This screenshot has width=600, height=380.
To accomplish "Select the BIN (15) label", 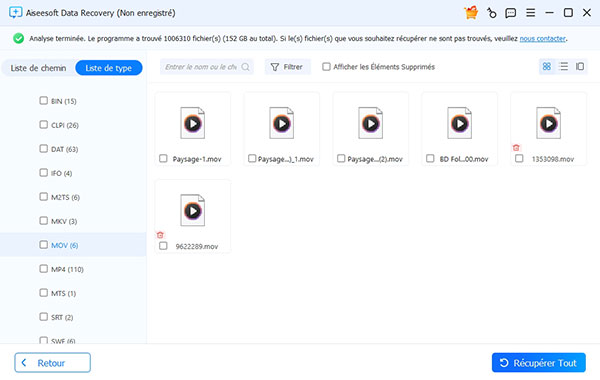I will [x=64, y=101].
